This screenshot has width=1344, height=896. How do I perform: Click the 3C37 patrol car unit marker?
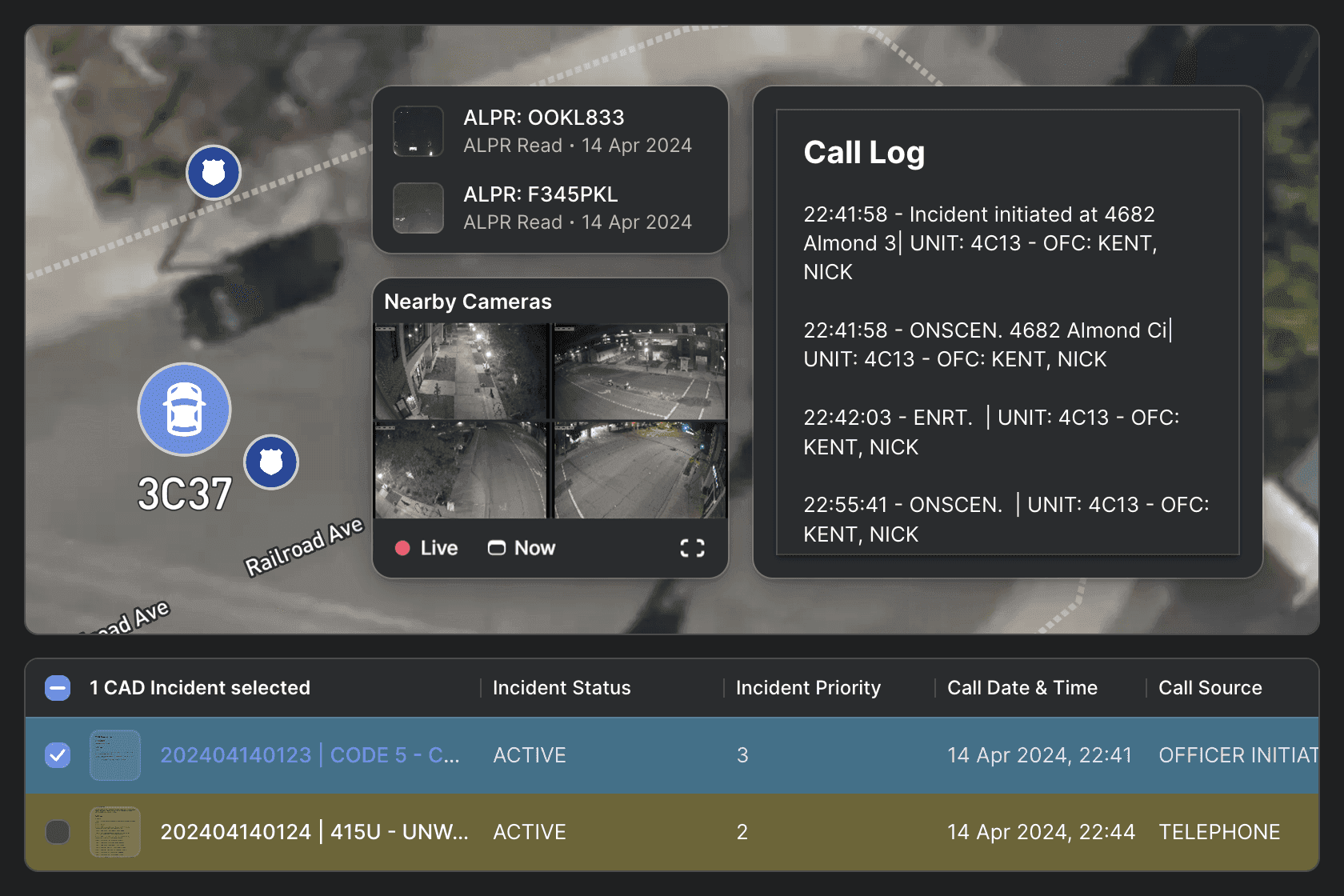pos(184,410)
